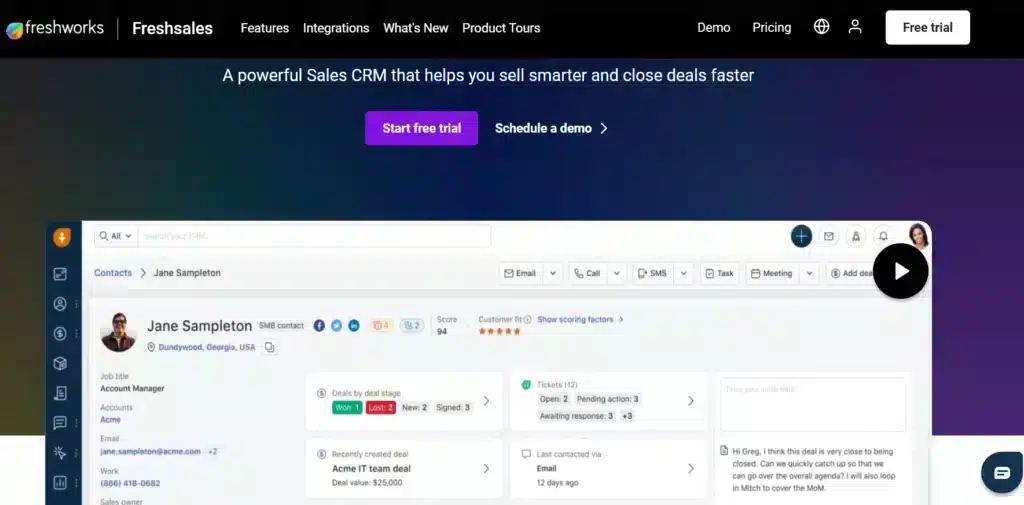Open Jane's Facebook profile icon
This screenshot has width=1024, height=505.
[319, 325]
